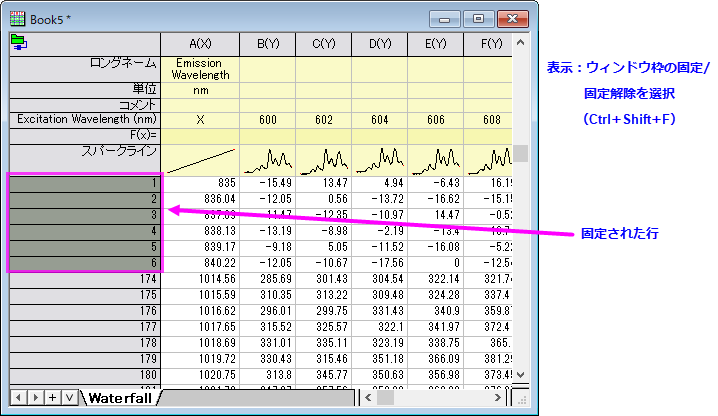Select row header 174
Screen dimensions: 718x416
pyautogui.click(x=85, y=279)
